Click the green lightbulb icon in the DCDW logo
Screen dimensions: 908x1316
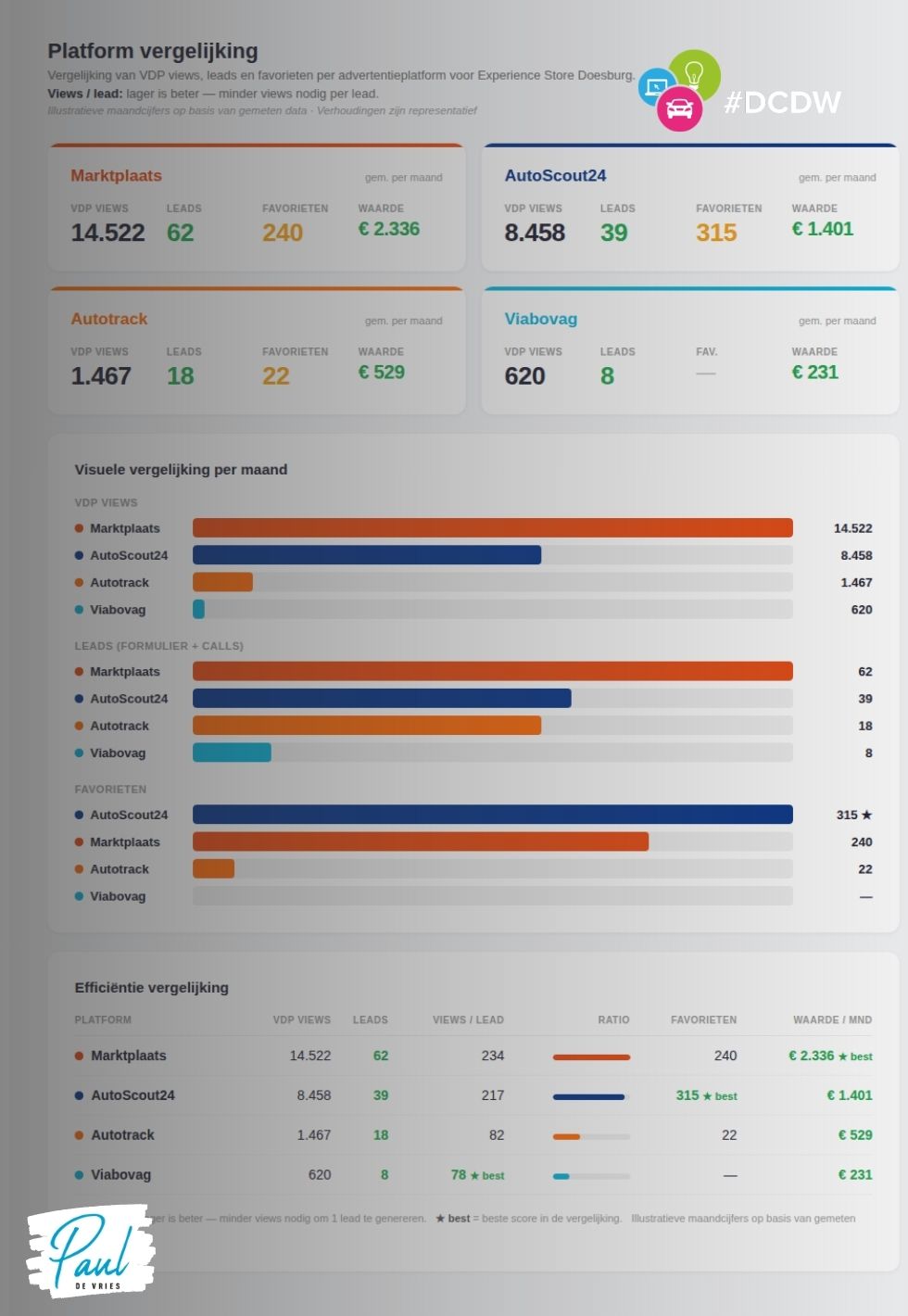tap(694, 75)
